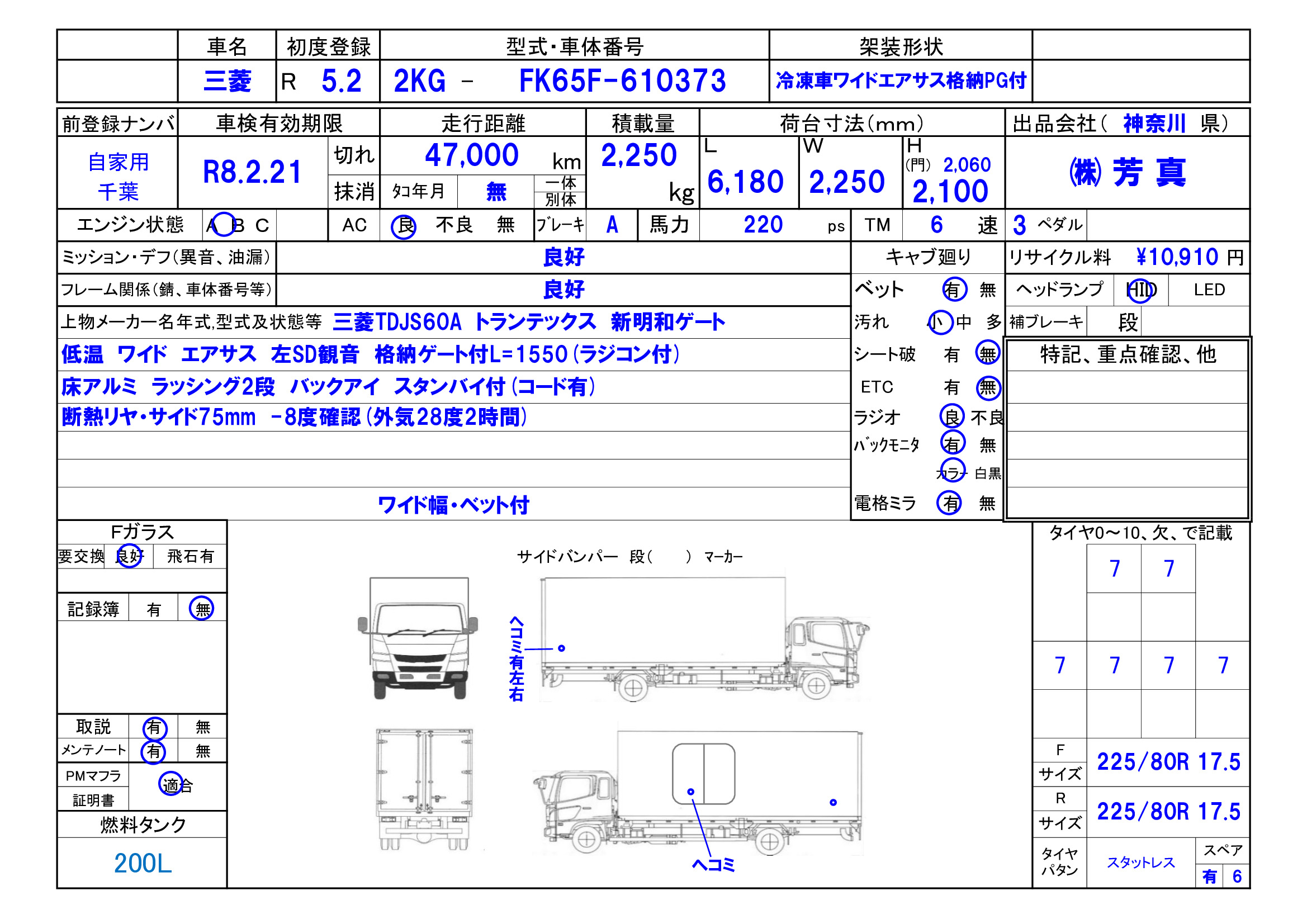Click the side door dent marker circle
The height and width of the screenshot is (924, 1307).
(690, 792)
